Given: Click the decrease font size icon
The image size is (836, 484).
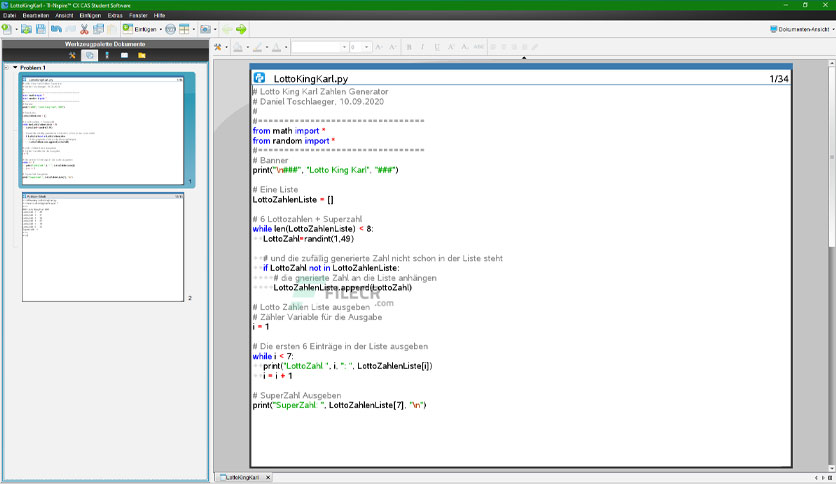Looking at the screenshot, I should 393,47.
